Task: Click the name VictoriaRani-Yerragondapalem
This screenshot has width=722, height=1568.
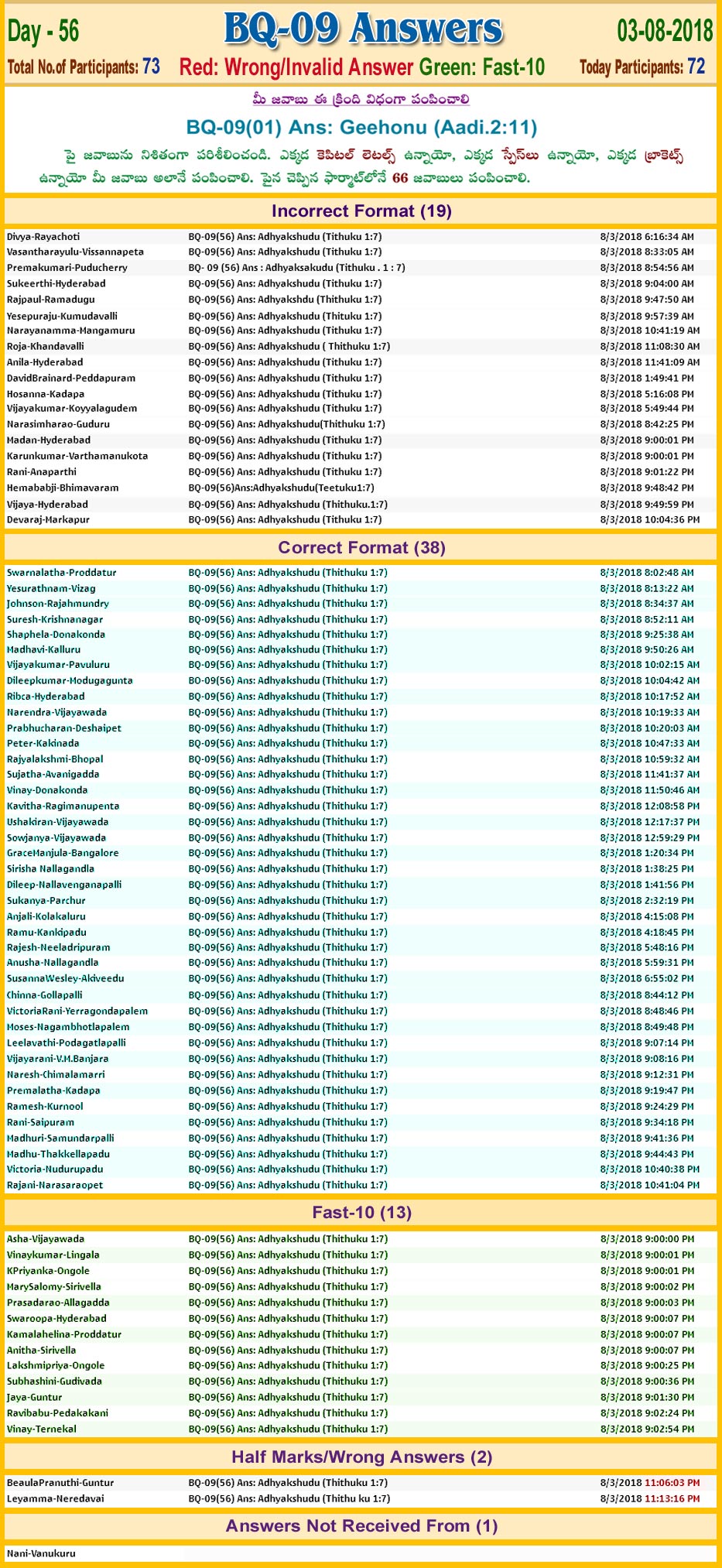Action: coord(77,1011)
